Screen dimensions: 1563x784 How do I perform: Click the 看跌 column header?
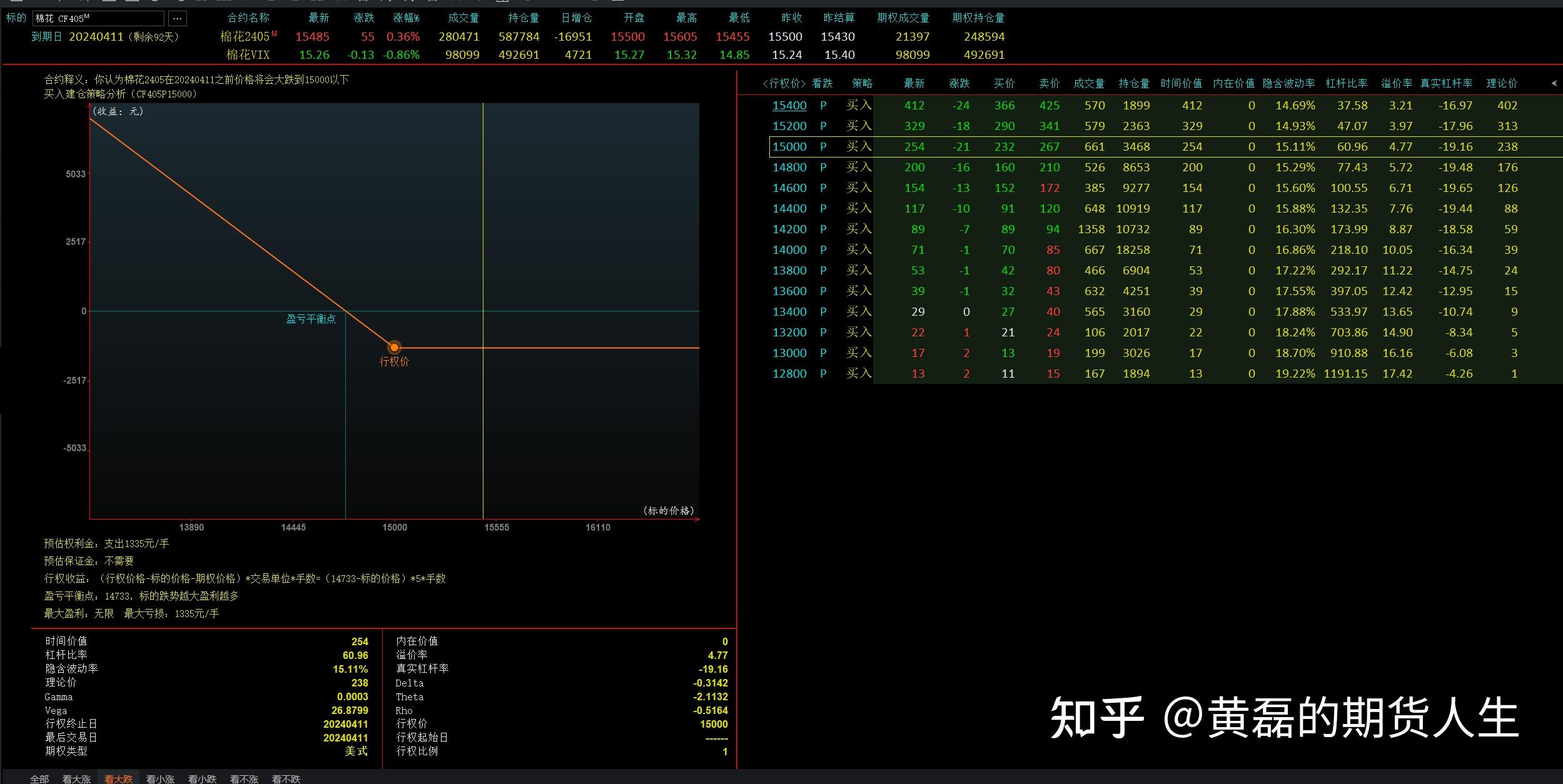pyautogui.click(x=822, y=83)
